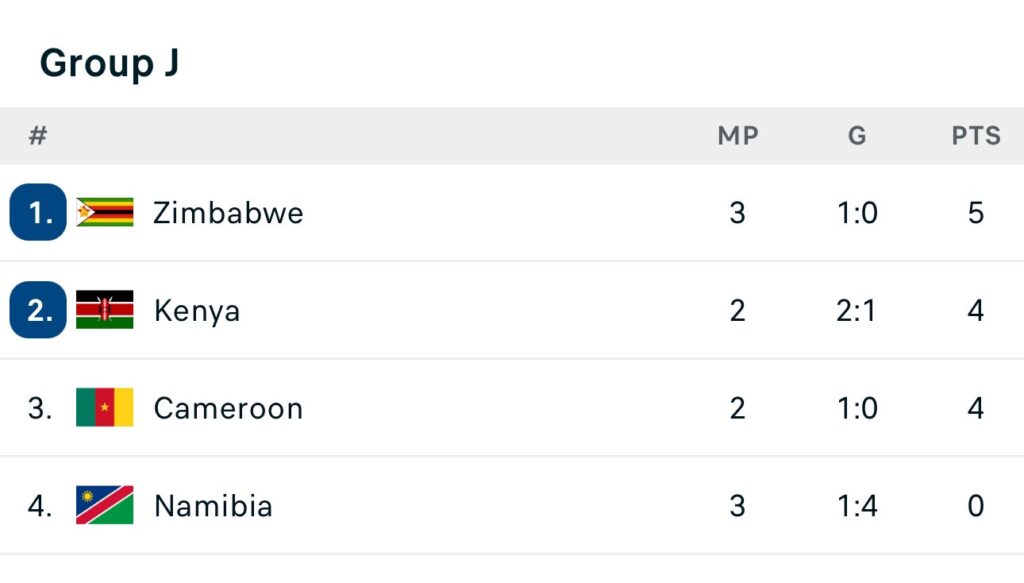Select Namibia's goals value 1:4
Screen dimensions: 1024x583
click(x=857, y=506)
